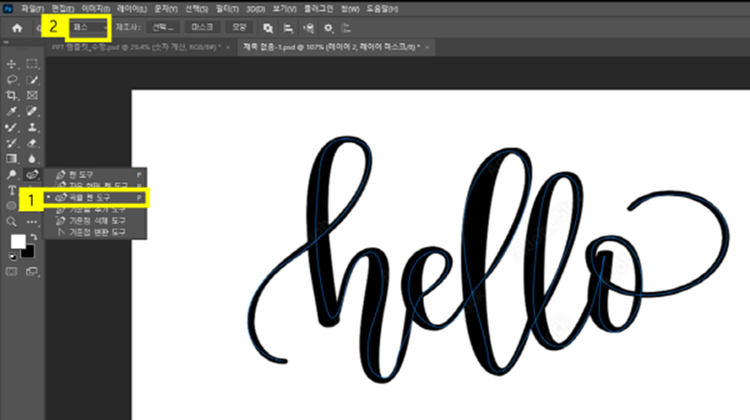Open the 선택(S) menu
Viewport: 750px width, 420px height.
tap(197, 9)
